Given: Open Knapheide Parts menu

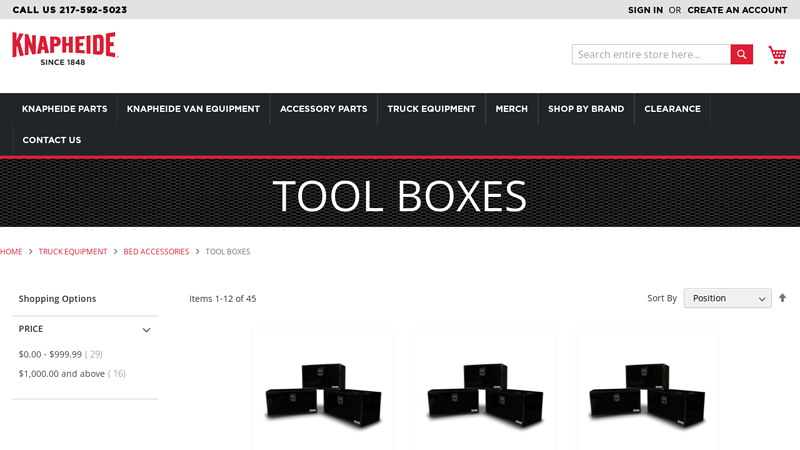Looking at the screenshot, I should [64, 109].
